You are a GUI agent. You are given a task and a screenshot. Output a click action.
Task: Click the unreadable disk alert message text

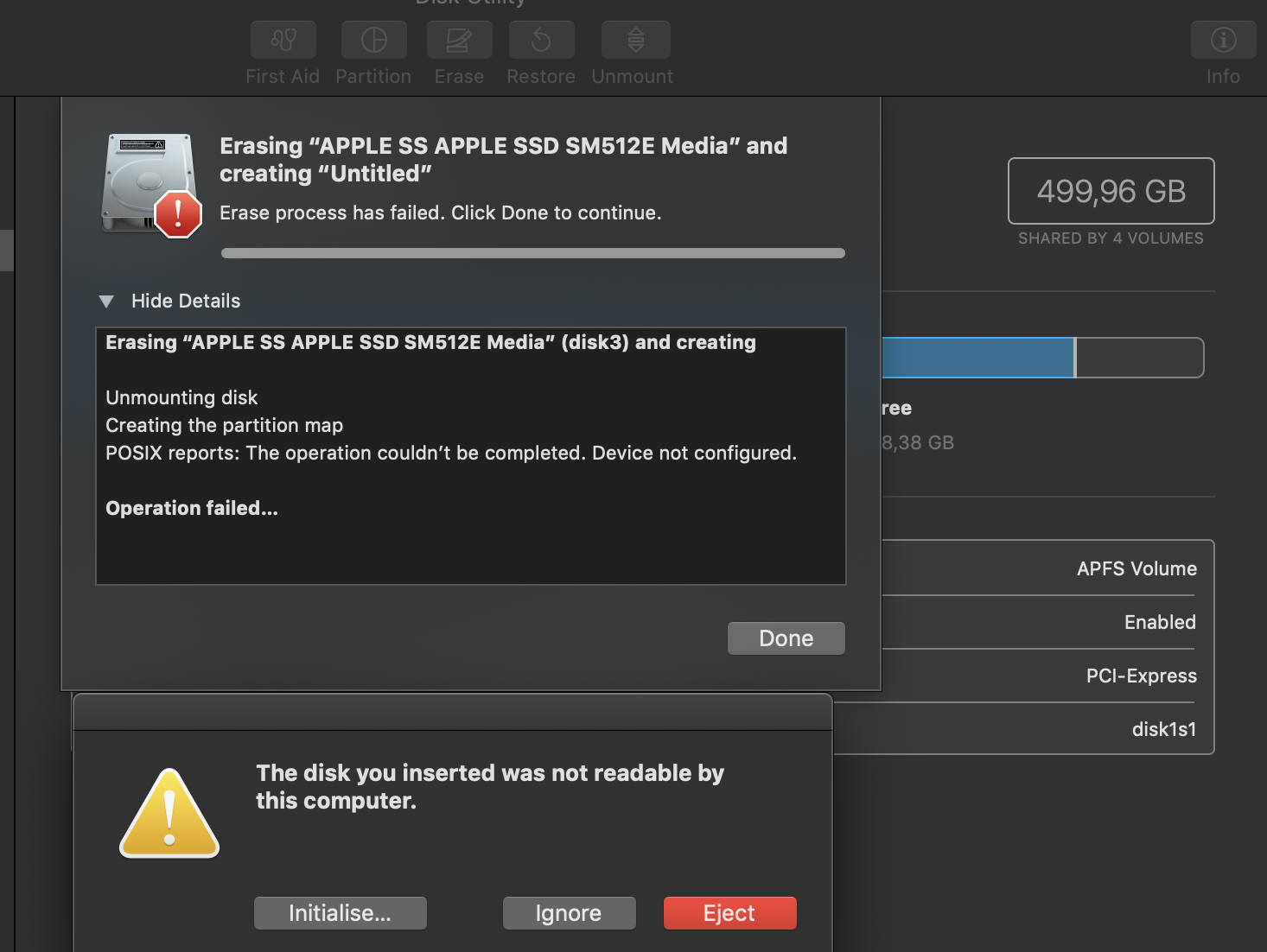[490, 787]
